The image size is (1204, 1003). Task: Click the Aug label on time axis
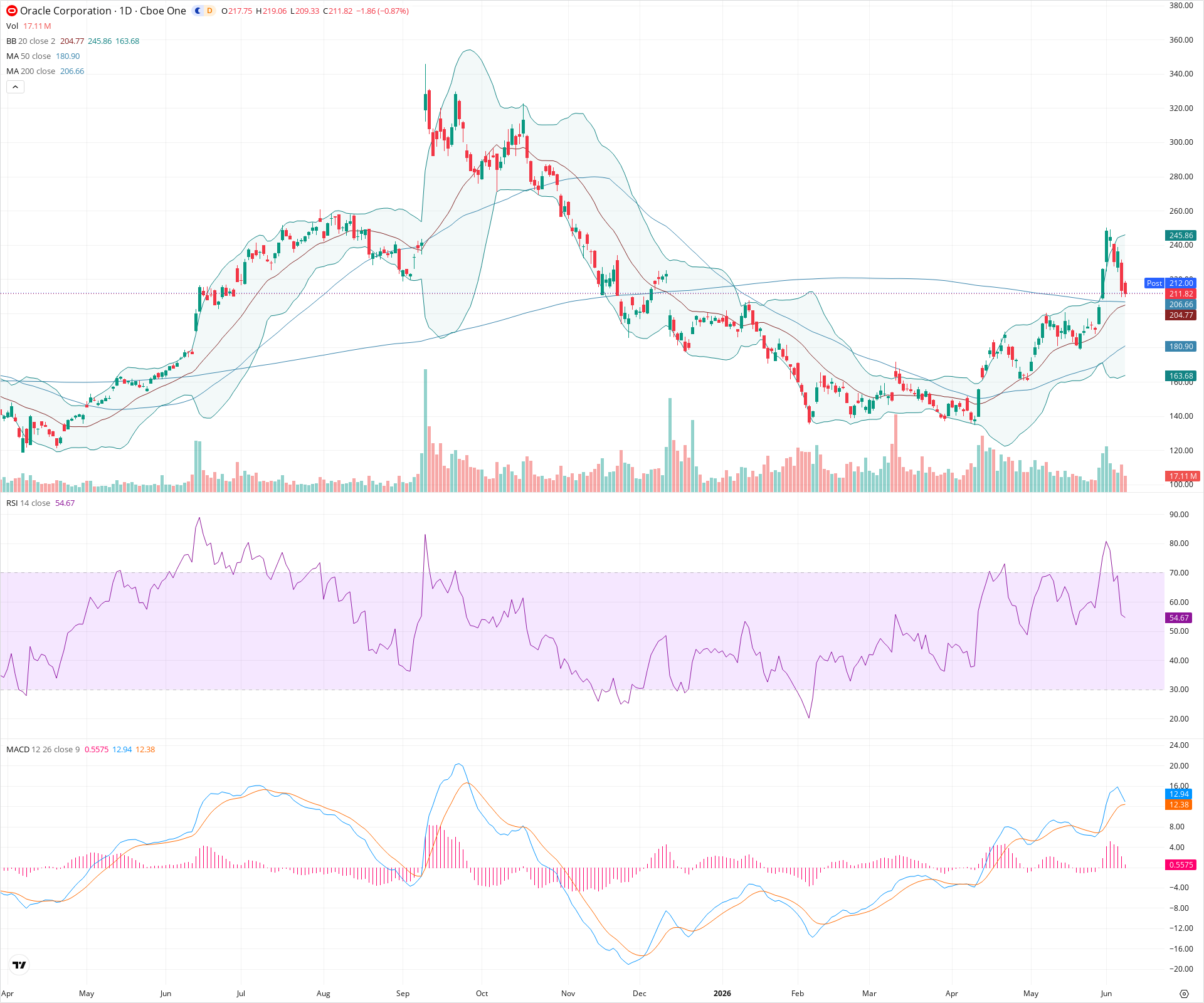click(323, 993)
